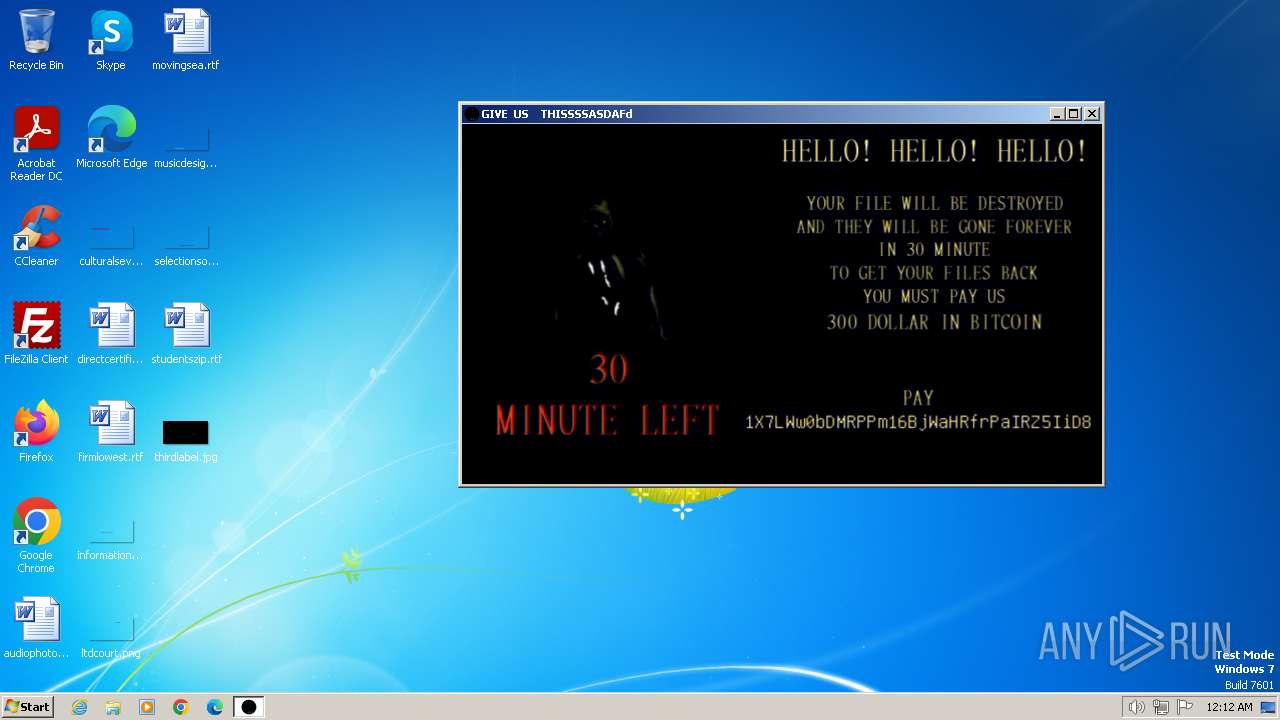The height and width of the screenshot is (720, 1280).
Task: Maximize the GIVE US window
Action: (1074, 114)
